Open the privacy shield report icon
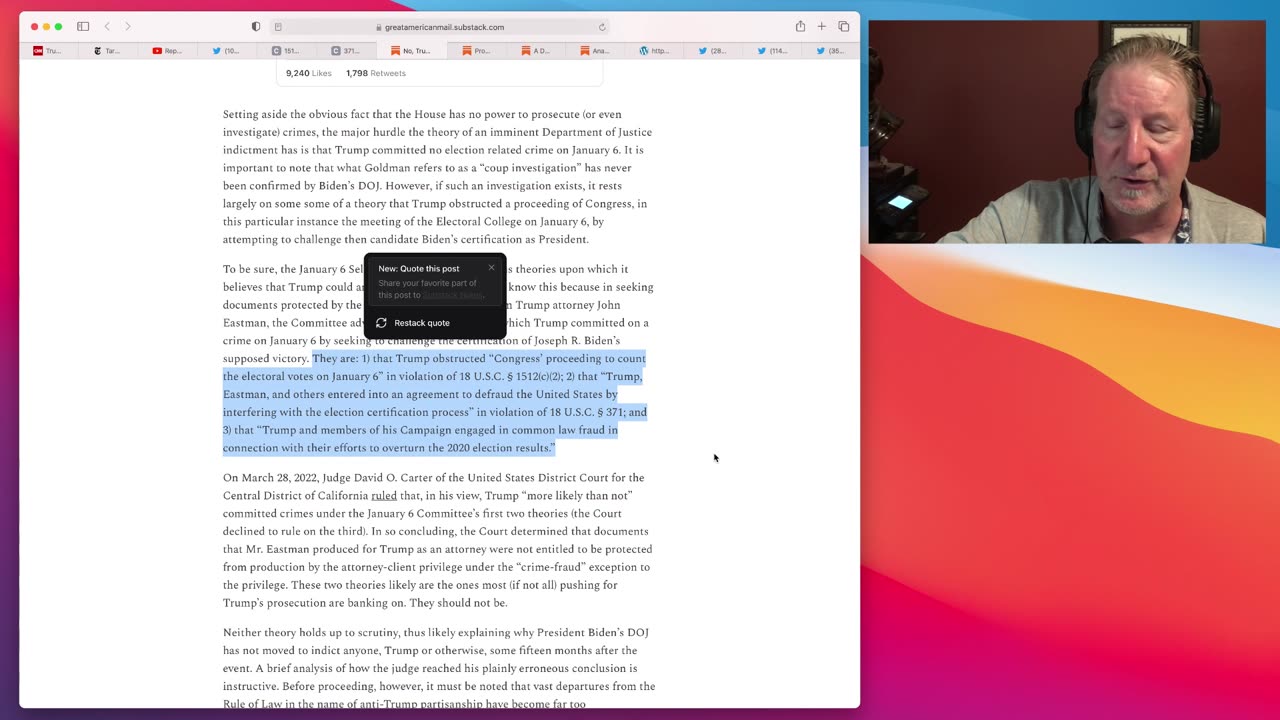Image resolution: width=1280 pixels, height=720 pixels. [256, 27]
